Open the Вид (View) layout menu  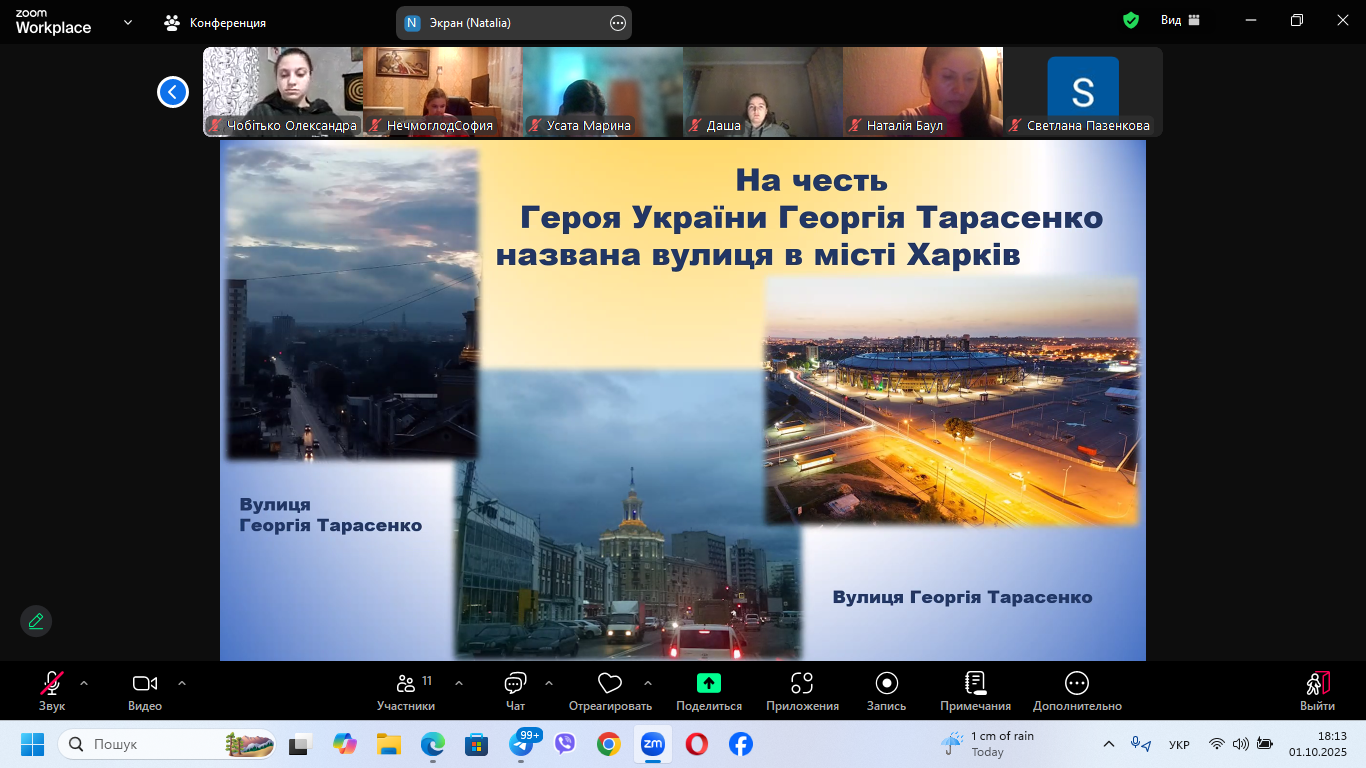pos(1180,20)
